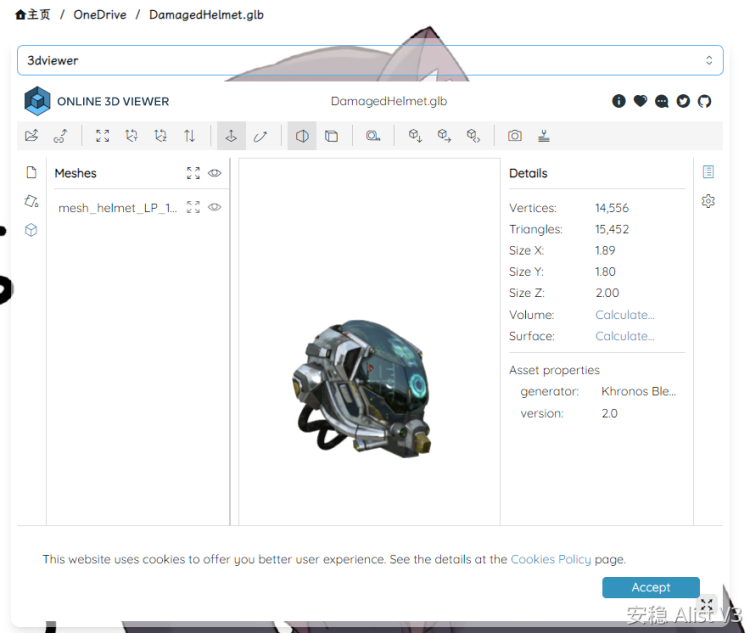
Task: Toggle visibility of mesh_helmet_LP mesh
Action: (x=214, y=208)
